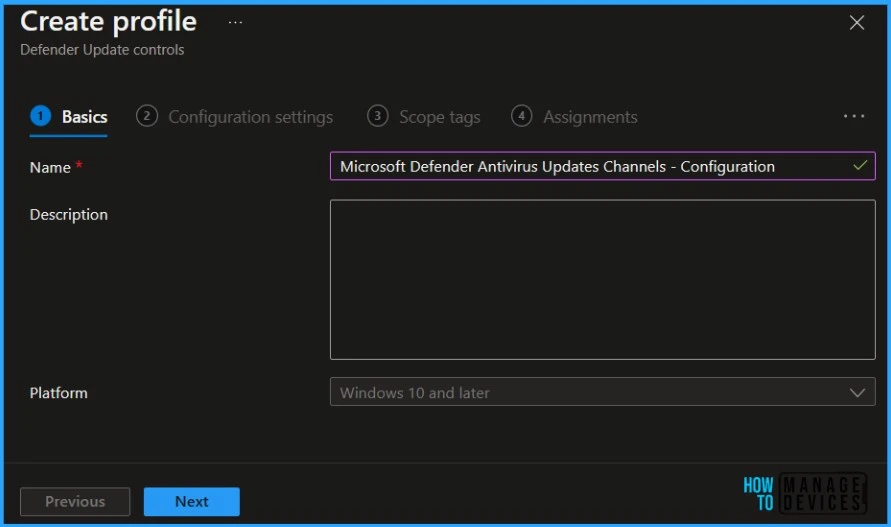Click the Platform dropdown chevron arrow

click(857, 392)
